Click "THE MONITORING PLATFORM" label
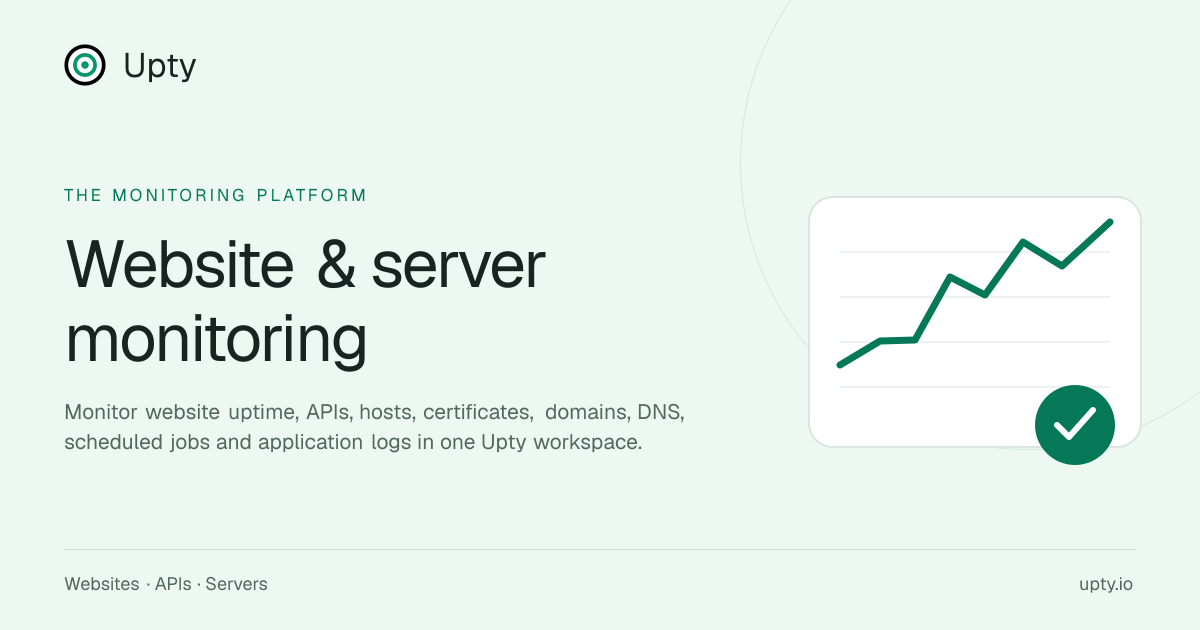This screenshot has height=630, width=1200. click(x=215, y=195)
